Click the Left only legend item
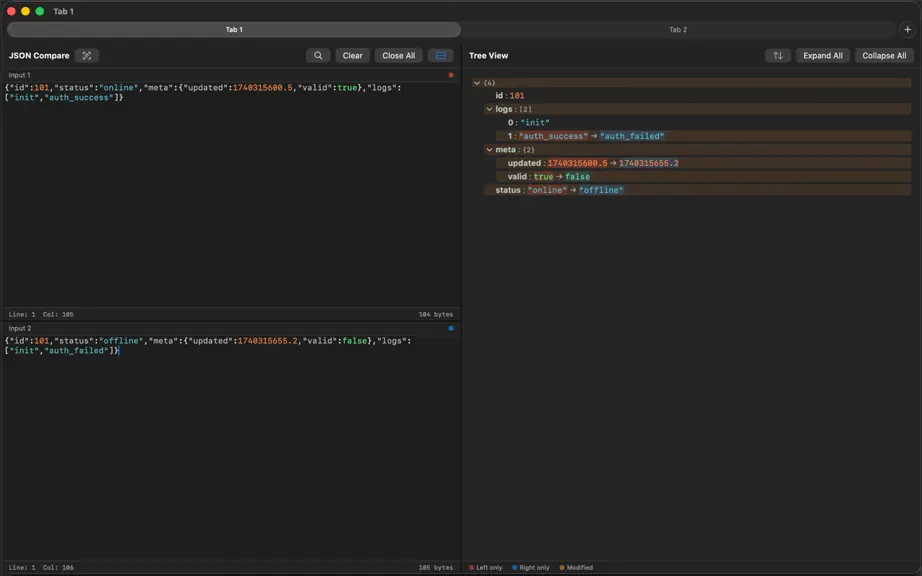 pos(486,568)
